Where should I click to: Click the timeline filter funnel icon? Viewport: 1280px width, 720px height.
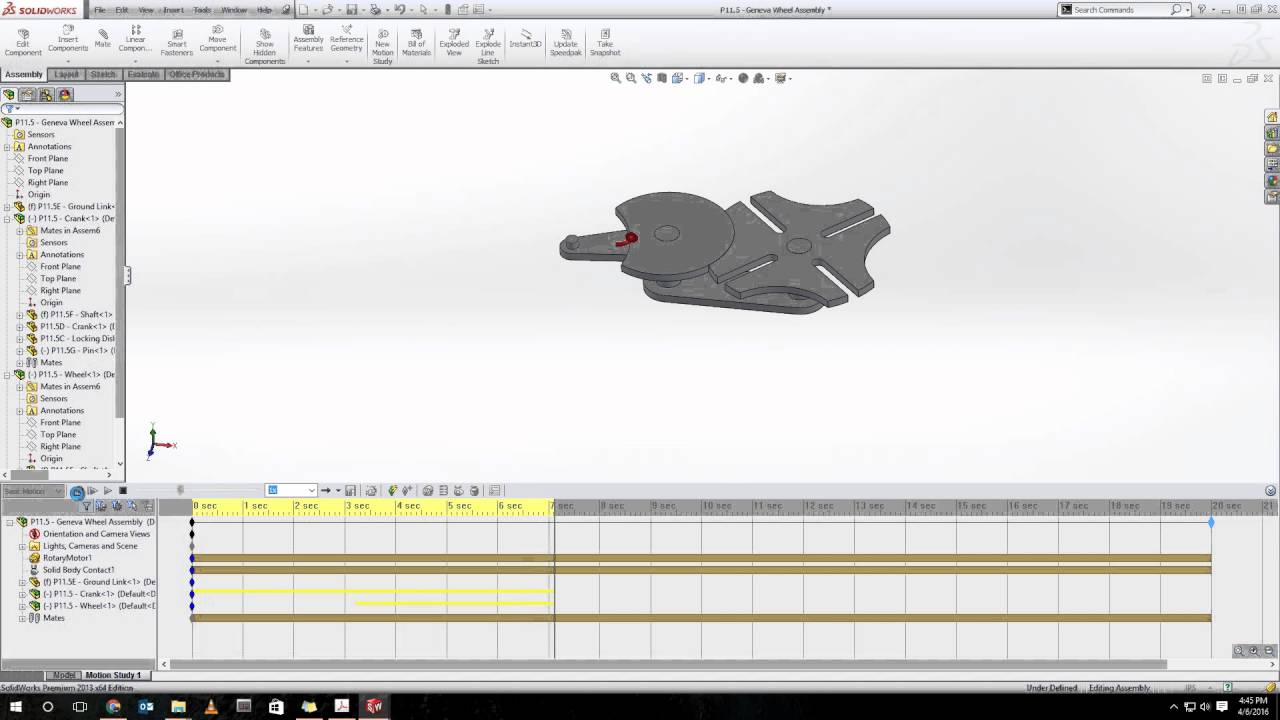(87, 506)
